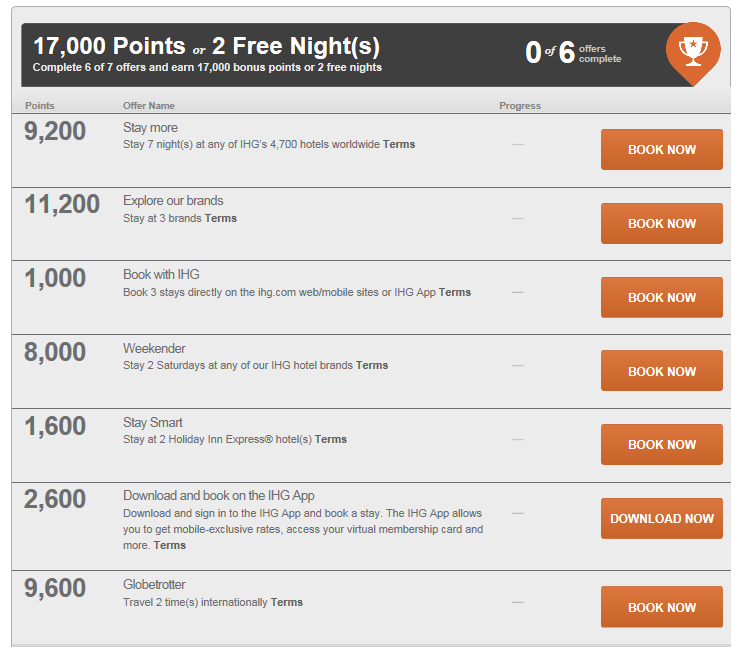Select the Globetrotter offer title
This screenshot has height=647, width=745.
[x=154, y=584]
